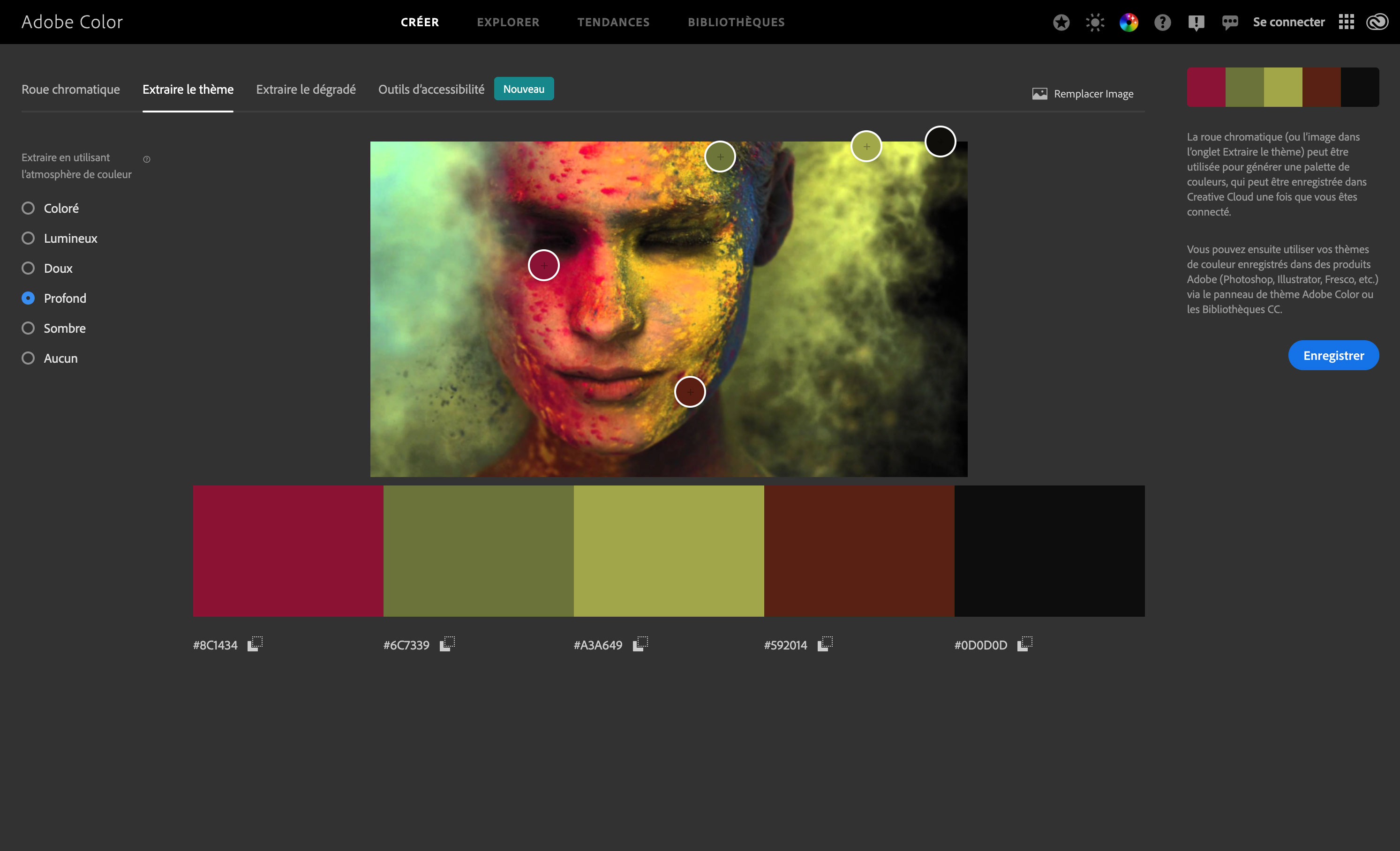Select the Coloré color mood option

click(x=28, y=208)
